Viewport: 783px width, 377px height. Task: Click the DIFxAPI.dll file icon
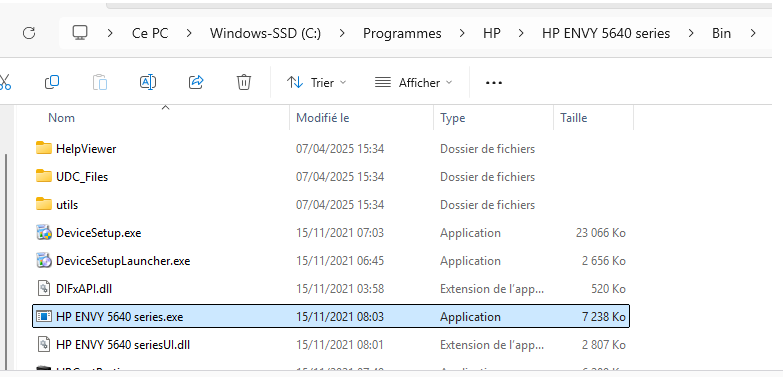coord(44,288)
